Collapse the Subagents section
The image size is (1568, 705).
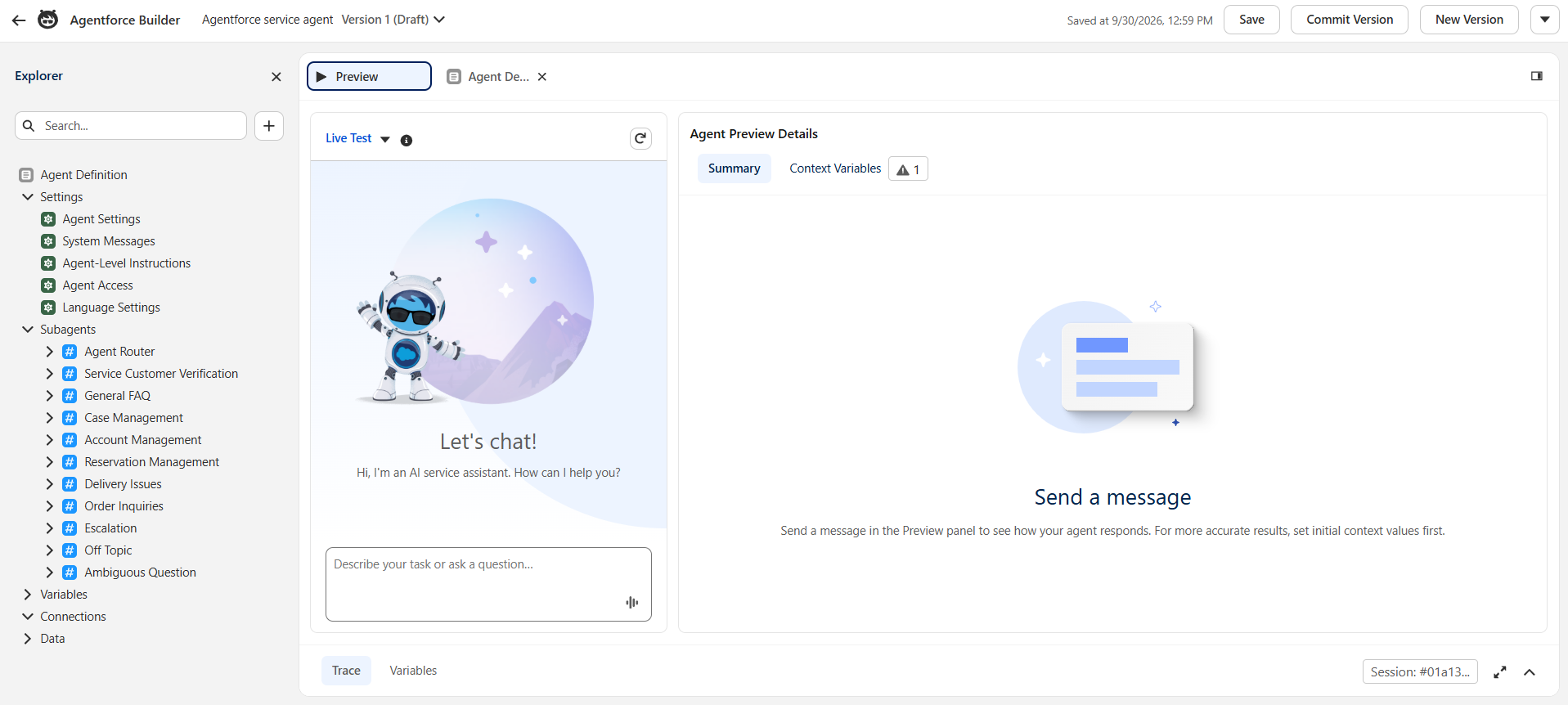pyautogui.click(x=28, y=330)
